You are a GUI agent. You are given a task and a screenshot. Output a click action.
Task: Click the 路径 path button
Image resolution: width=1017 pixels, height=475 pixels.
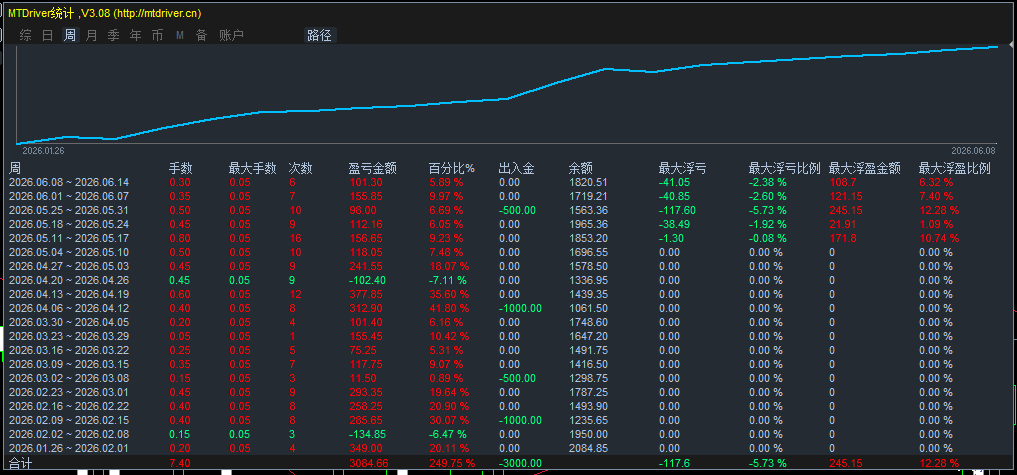click(320, 36)
